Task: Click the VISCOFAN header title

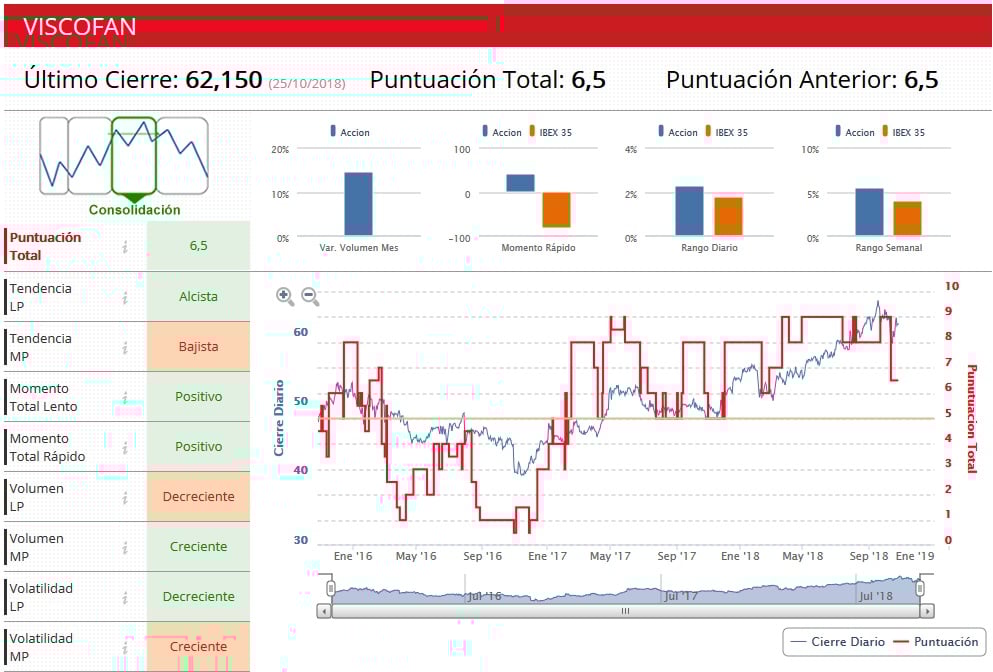Action: pyautogui.click(x=80, y=27)
